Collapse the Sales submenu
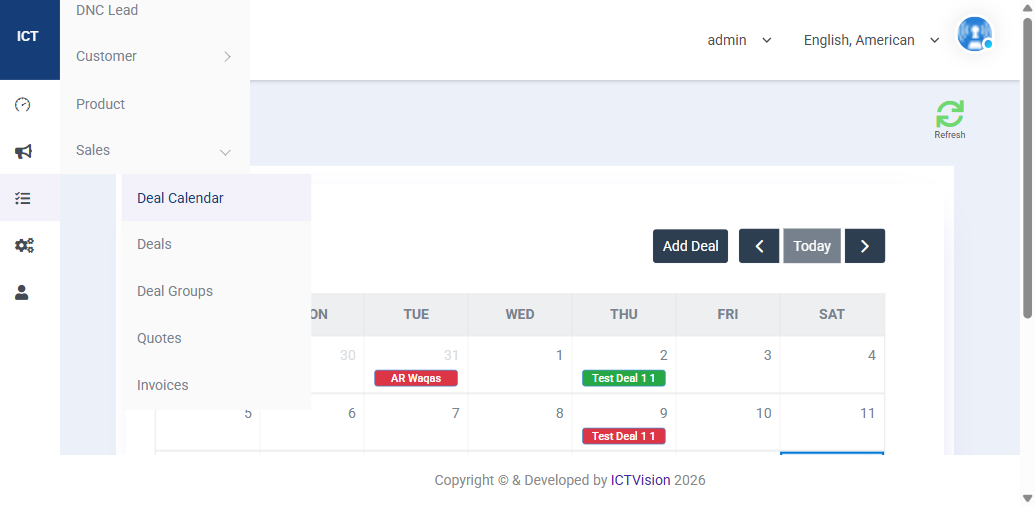The height and width of the screenshot is (506, 1035). pos(154,150)
